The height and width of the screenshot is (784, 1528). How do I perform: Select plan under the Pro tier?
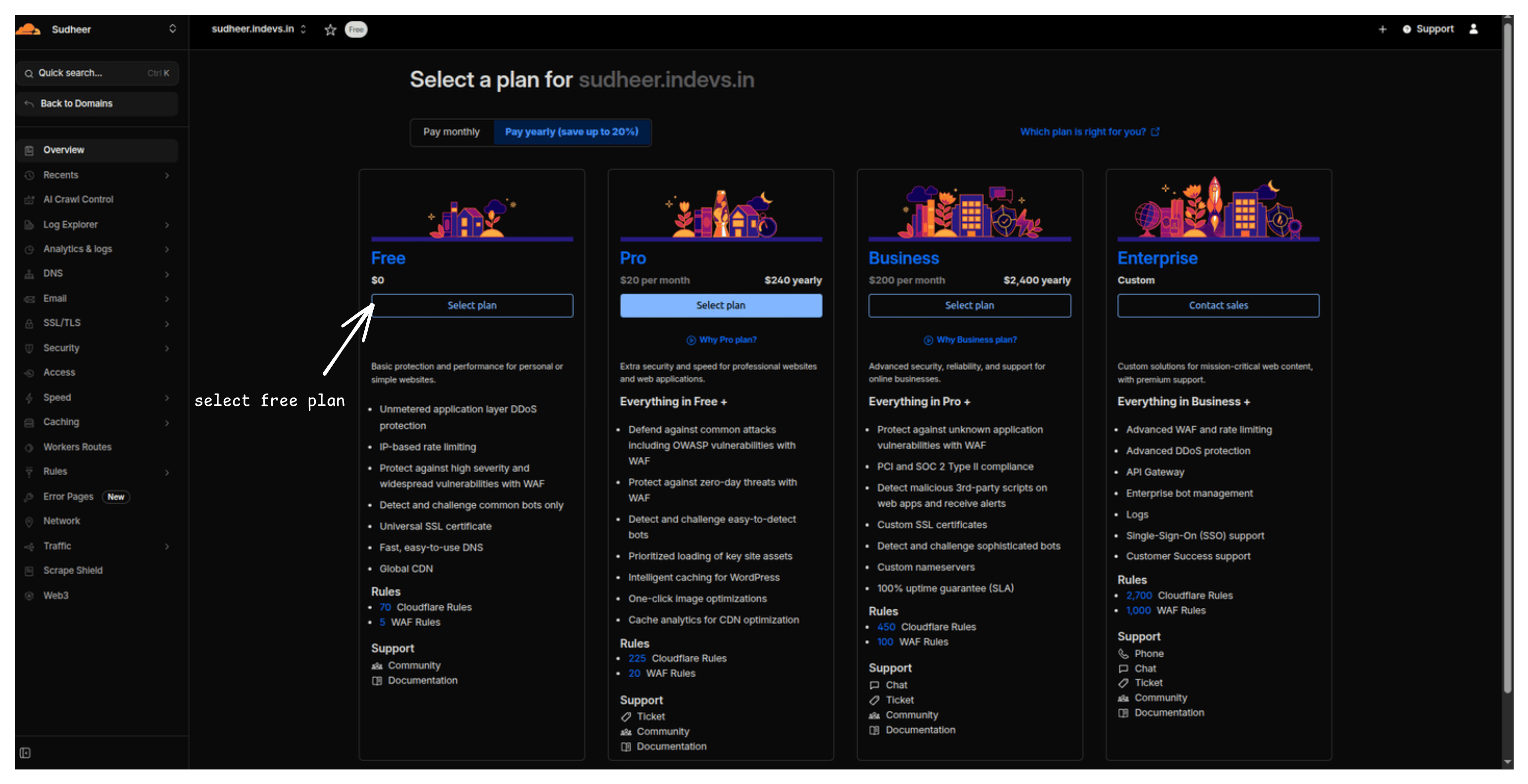pos(721,305)
